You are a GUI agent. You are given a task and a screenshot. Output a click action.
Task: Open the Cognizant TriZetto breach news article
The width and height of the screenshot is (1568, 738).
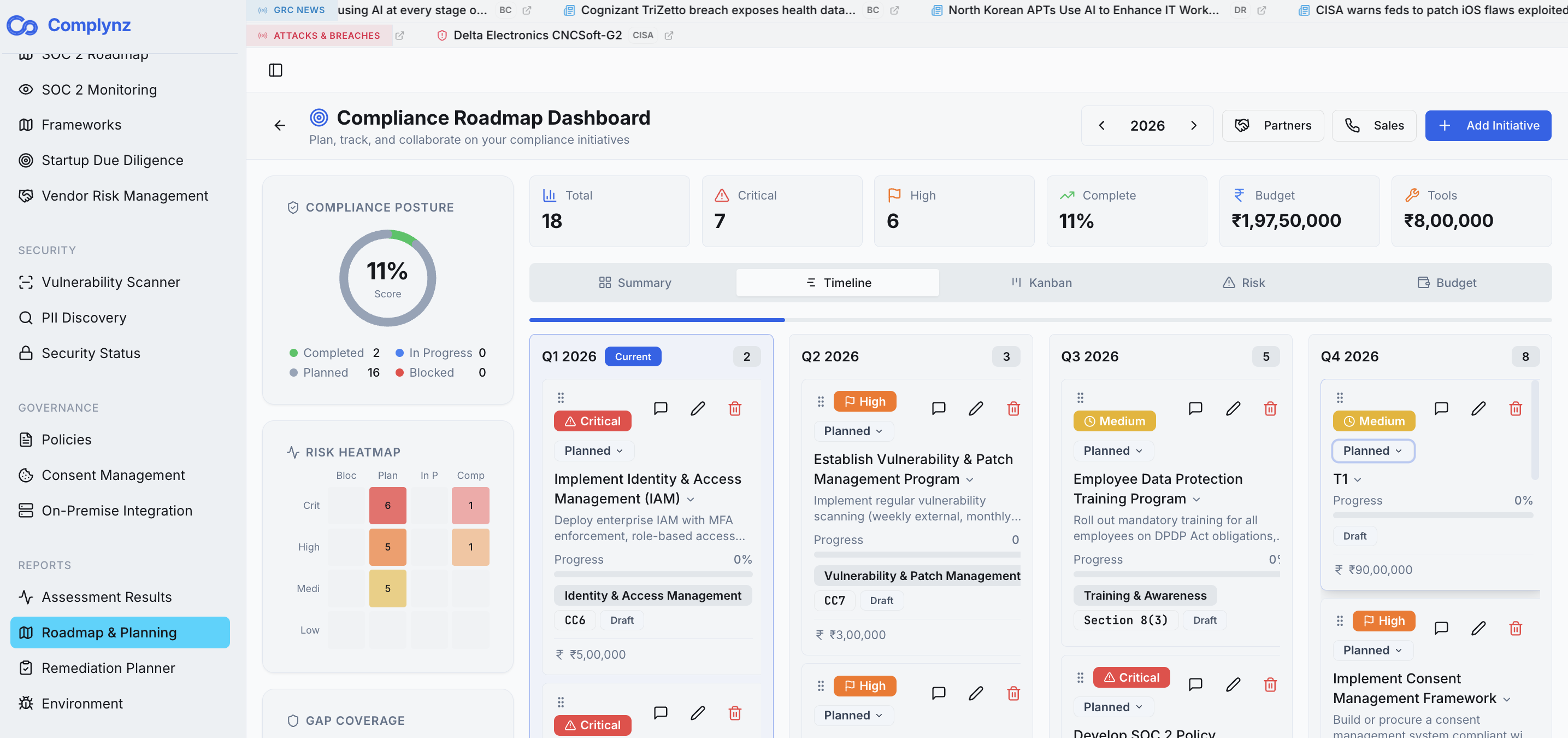coord(718,10)
